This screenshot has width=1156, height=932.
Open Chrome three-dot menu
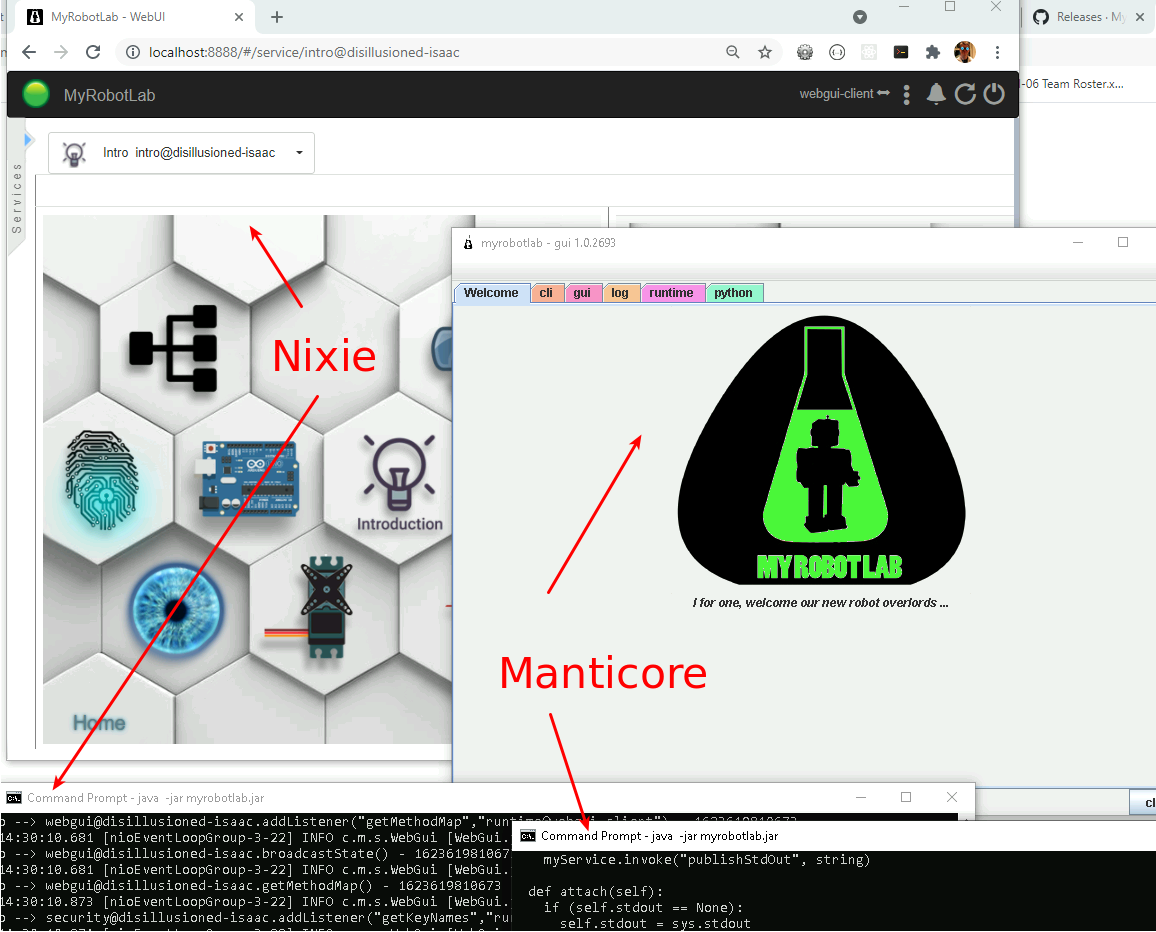(x=997, y=52)
